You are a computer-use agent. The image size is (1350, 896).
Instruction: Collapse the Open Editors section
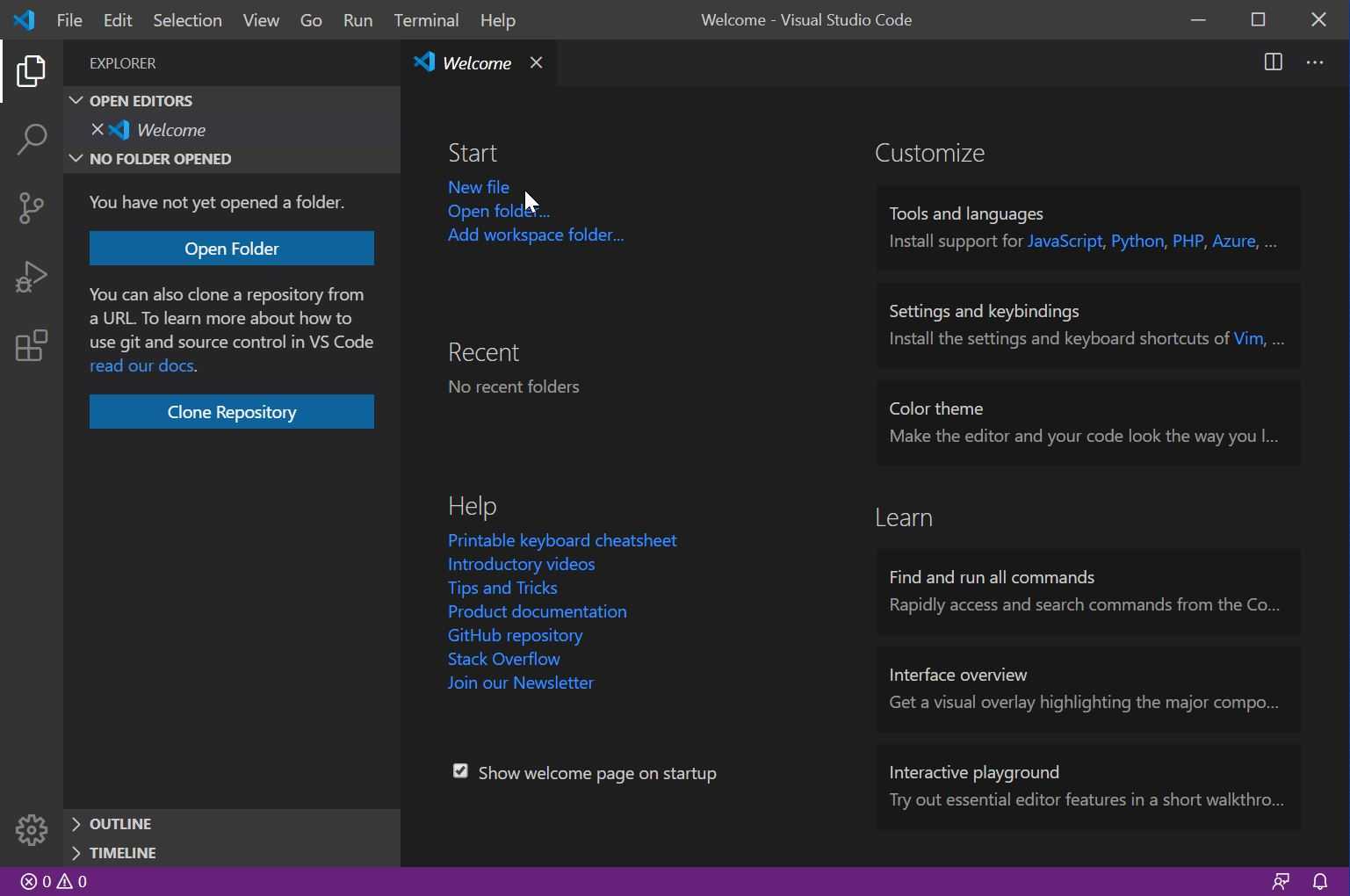232,100
